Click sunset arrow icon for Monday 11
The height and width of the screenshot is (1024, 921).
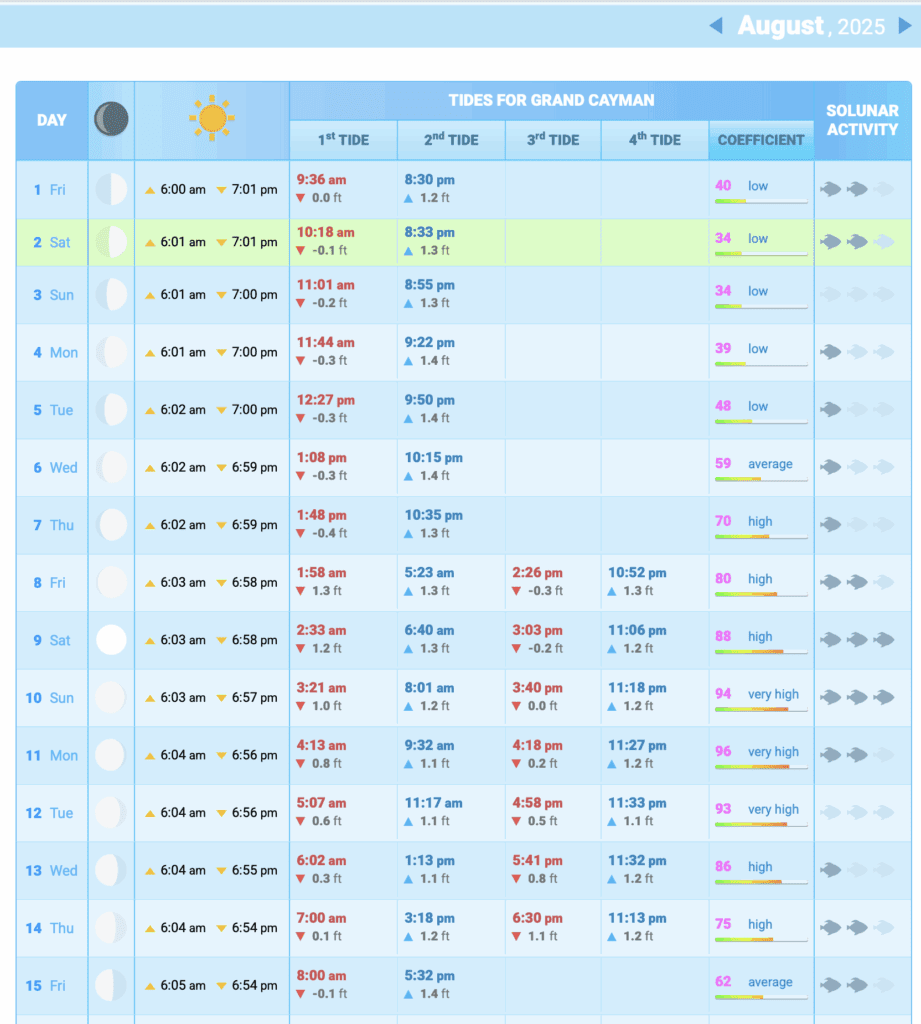pos(222,756)
